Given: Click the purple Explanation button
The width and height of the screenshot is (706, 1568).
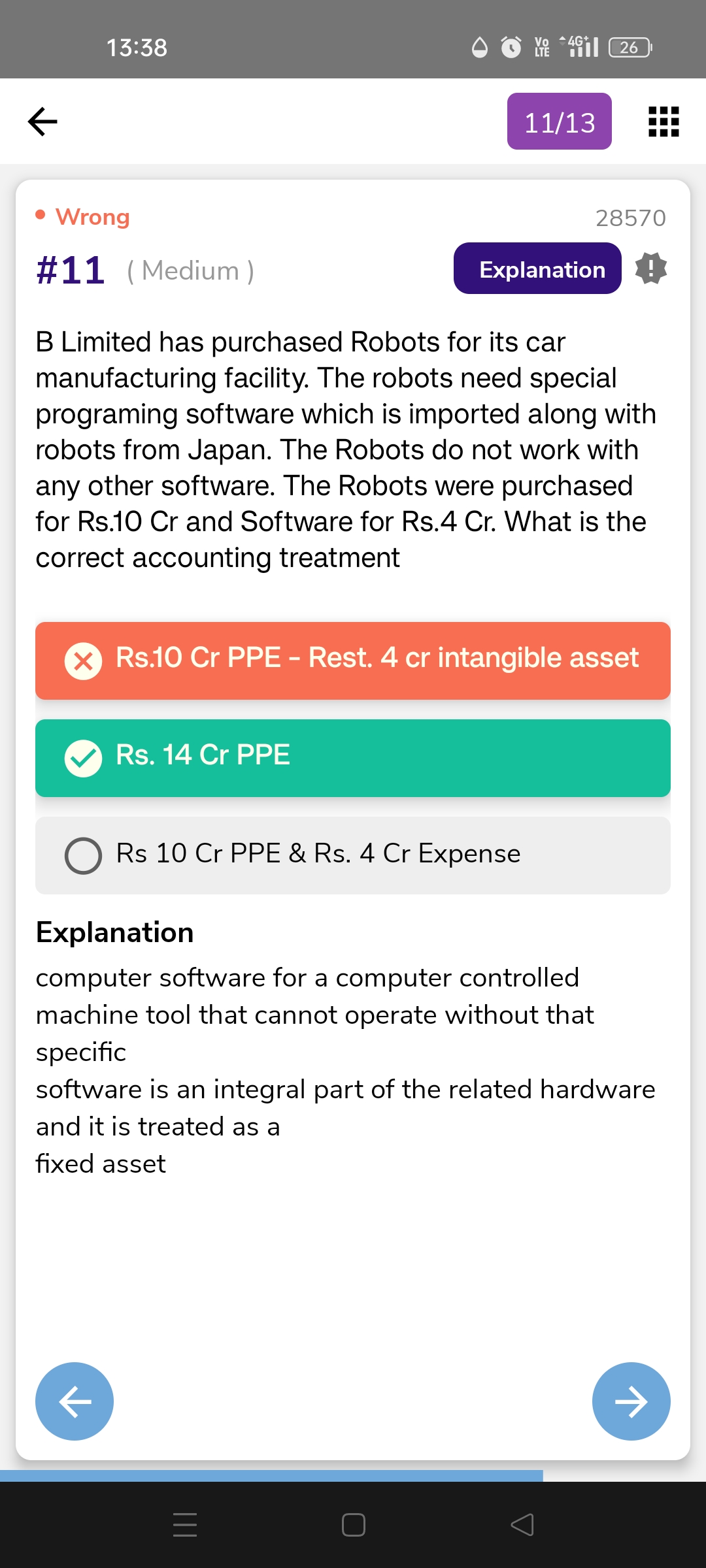Looking at the screenshot, I should (x=537, y=269).
